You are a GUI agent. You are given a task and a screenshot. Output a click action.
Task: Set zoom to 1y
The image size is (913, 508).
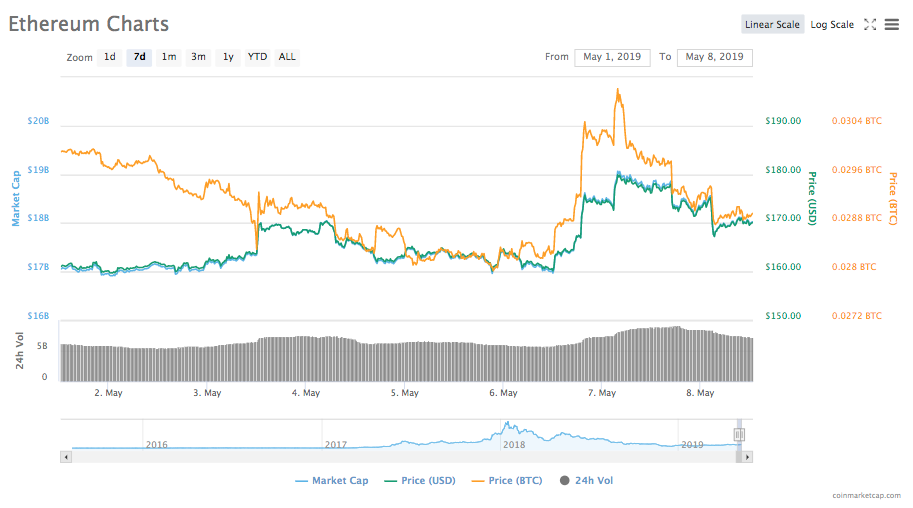click(228, 57)
